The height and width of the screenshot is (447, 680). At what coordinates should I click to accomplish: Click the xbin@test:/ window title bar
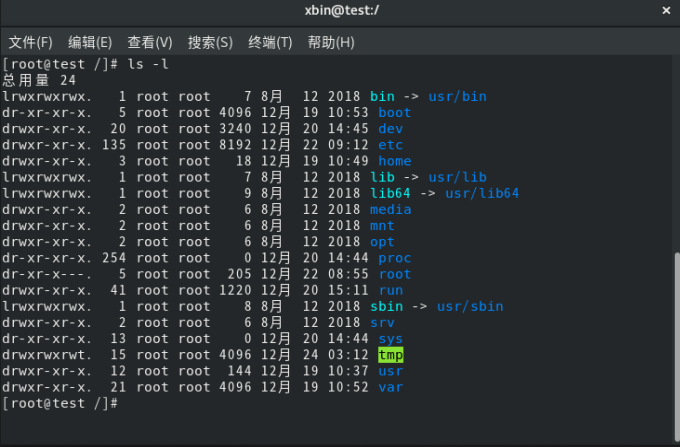point(340,10)
